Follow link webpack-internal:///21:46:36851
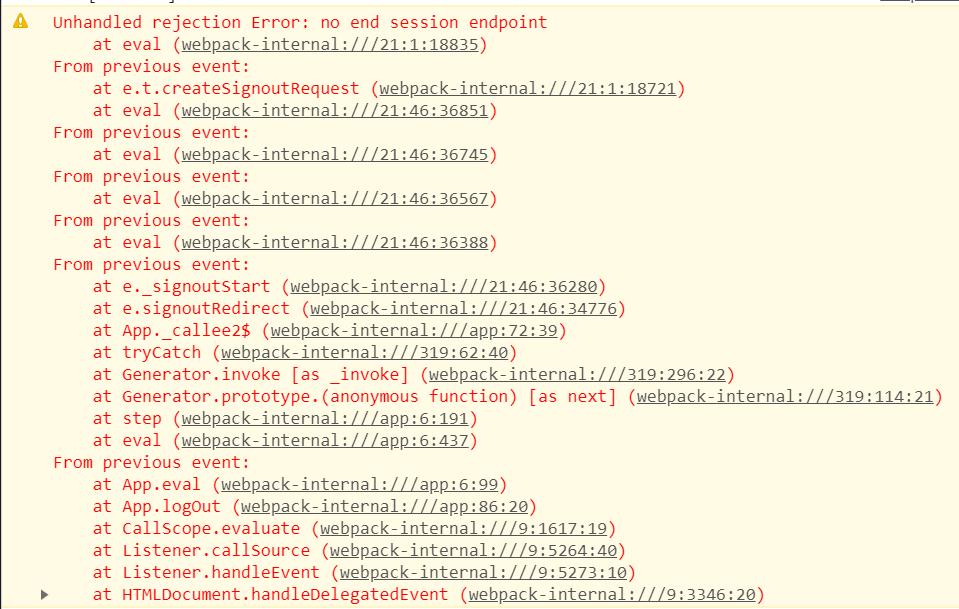959x609 pixels. pyautogui.click(x=335, y=111)
